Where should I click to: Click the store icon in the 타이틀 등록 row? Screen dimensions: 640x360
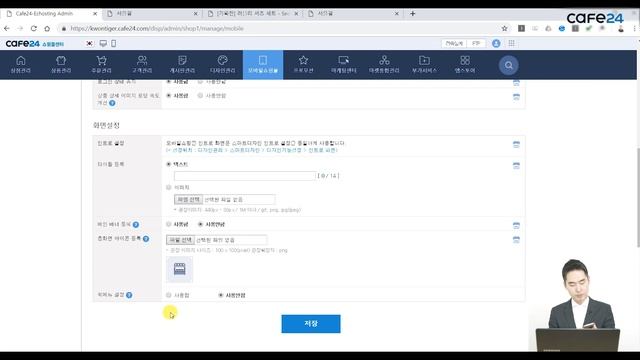(x=516, y=165)
